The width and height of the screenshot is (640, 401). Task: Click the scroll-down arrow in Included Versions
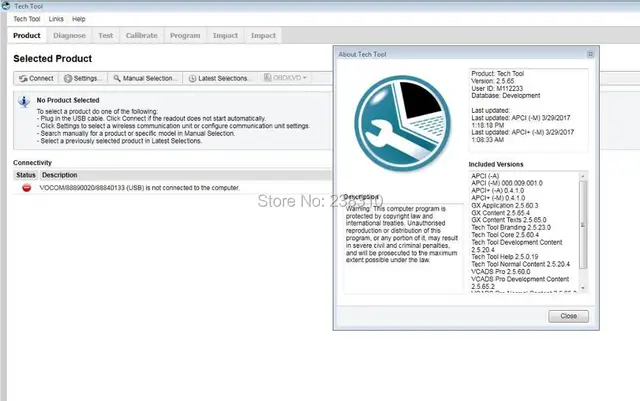pyautogui.click(x=583, y=288)
